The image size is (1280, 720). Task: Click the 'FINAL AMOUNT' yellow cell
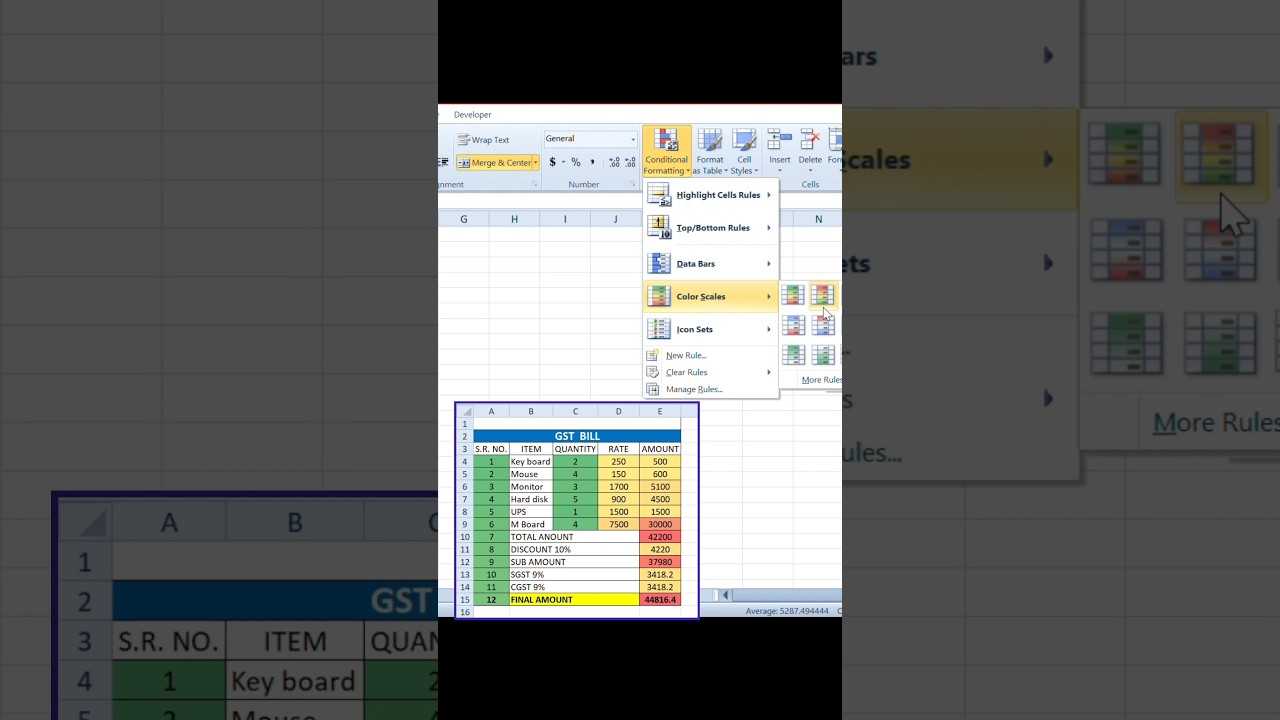574,600
